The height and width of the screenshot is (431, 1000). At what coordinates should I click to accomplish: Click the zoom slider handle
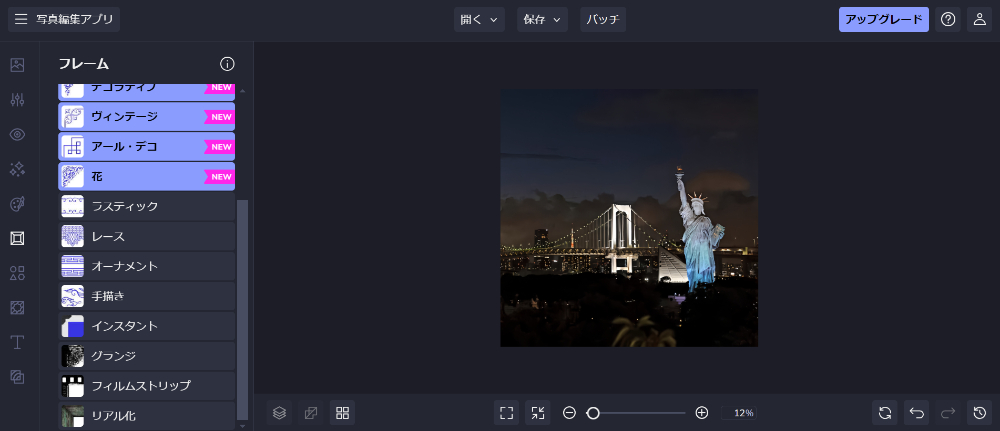point(593,413)
